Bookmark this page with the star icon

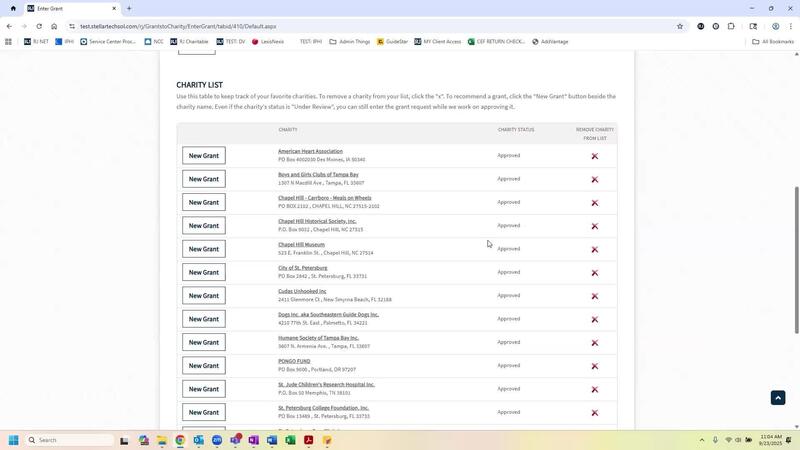(680, 26)
